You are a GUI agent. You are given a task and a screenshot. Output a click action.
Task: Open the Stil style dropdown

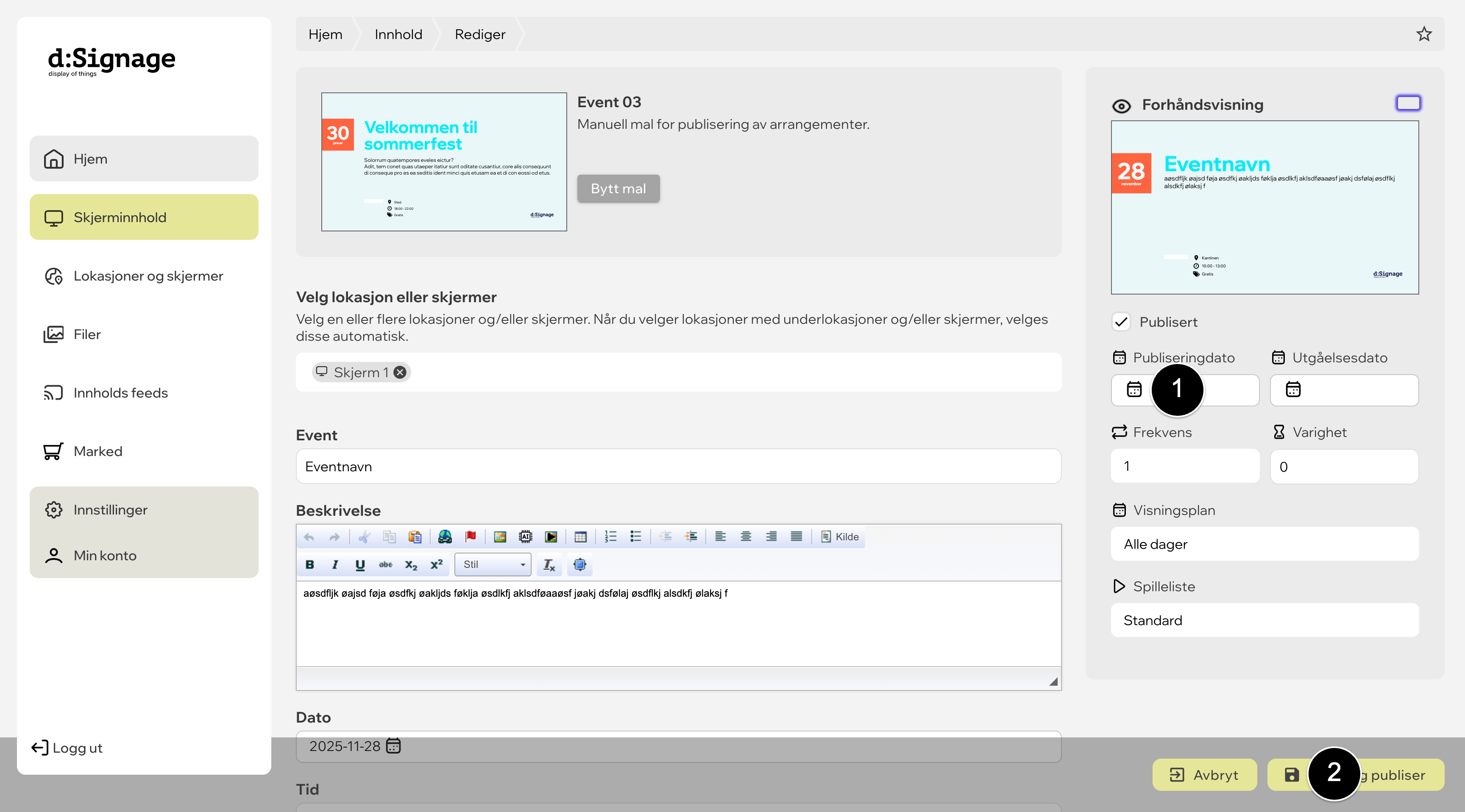pos(493,565)
